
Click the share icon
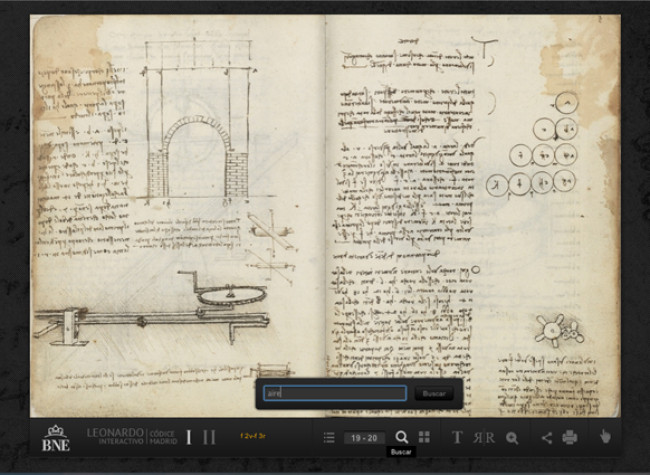point(547,438)
